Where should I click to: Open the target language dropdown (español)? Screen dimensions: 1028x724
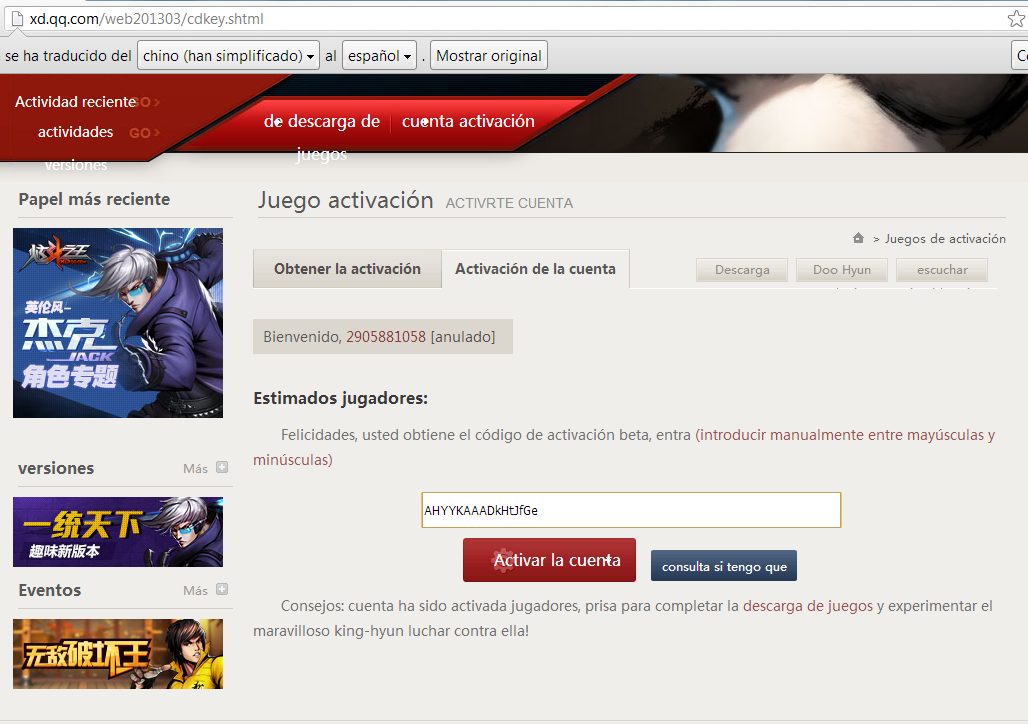pyautogui.click(x=380, y=56)
